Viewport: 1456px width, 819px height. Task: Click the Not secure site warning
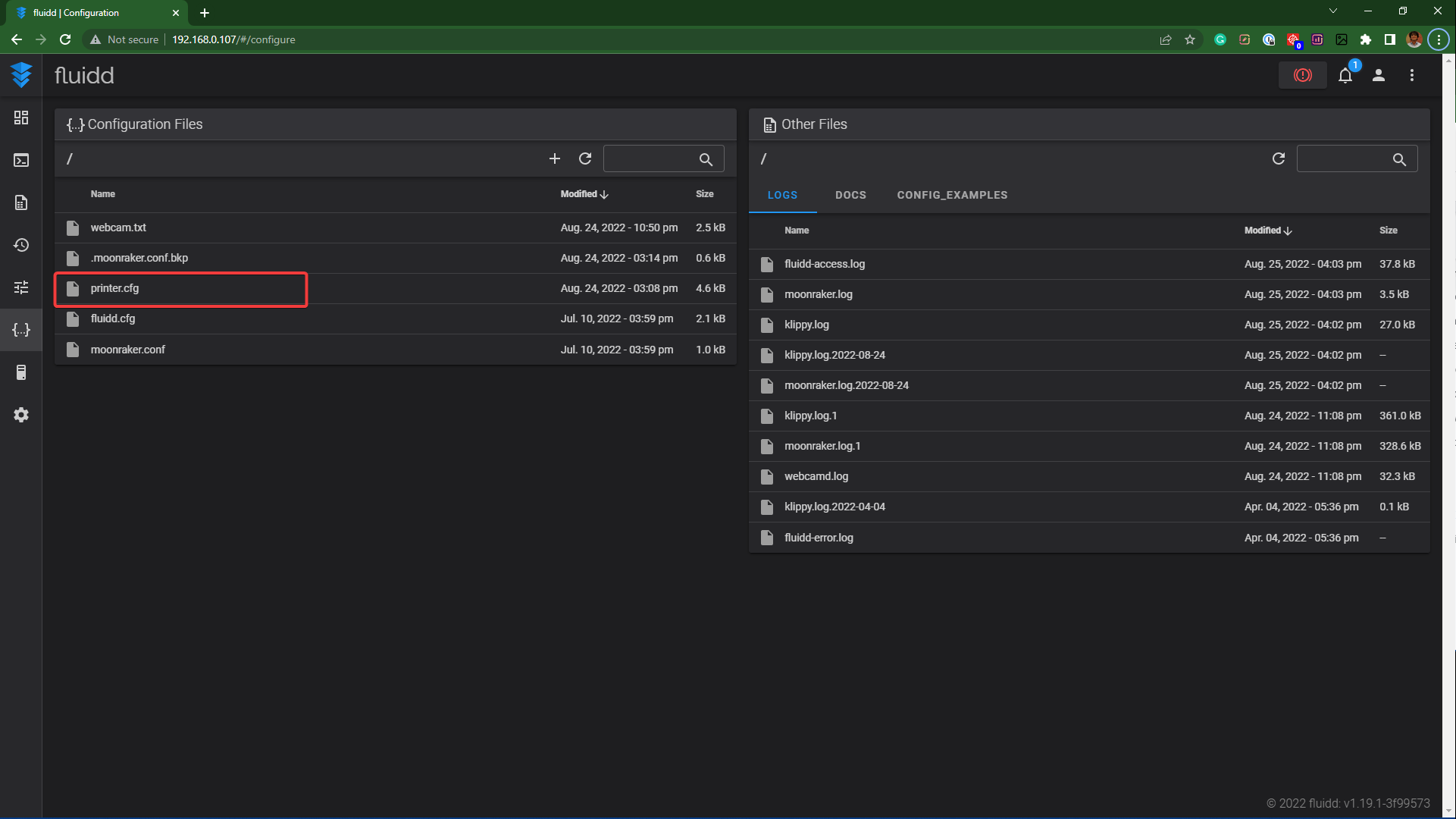(x=124, y=39)
